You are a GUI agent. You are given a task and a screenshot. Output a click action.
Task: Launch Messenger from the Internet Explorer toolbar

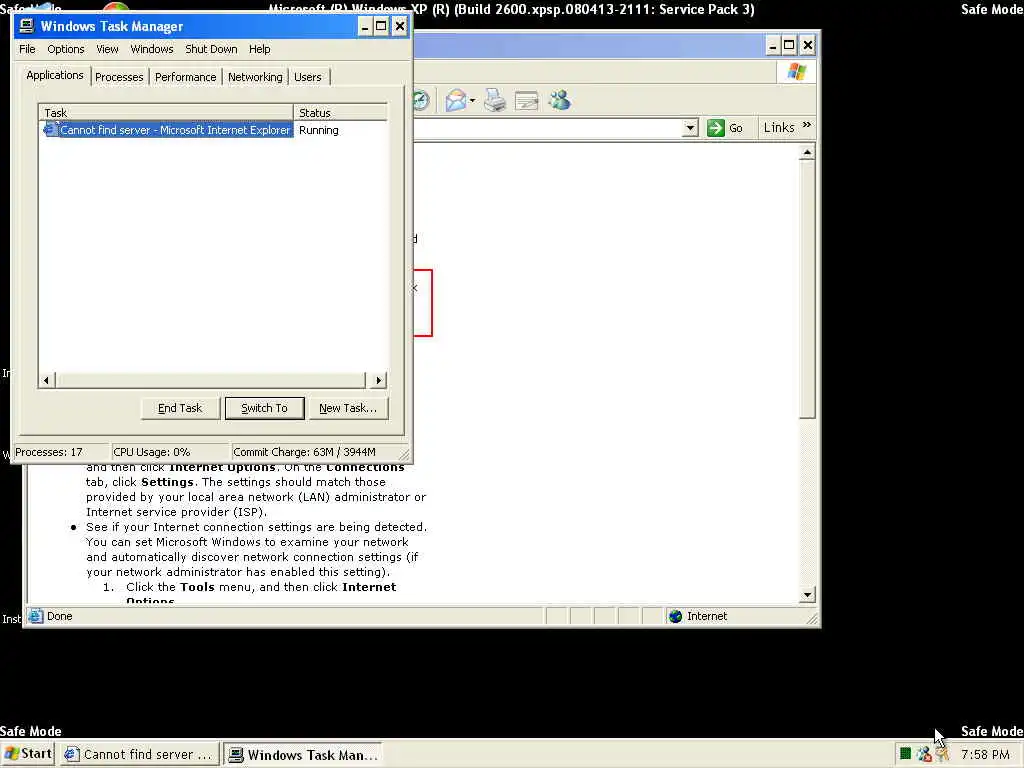[560, 100]
